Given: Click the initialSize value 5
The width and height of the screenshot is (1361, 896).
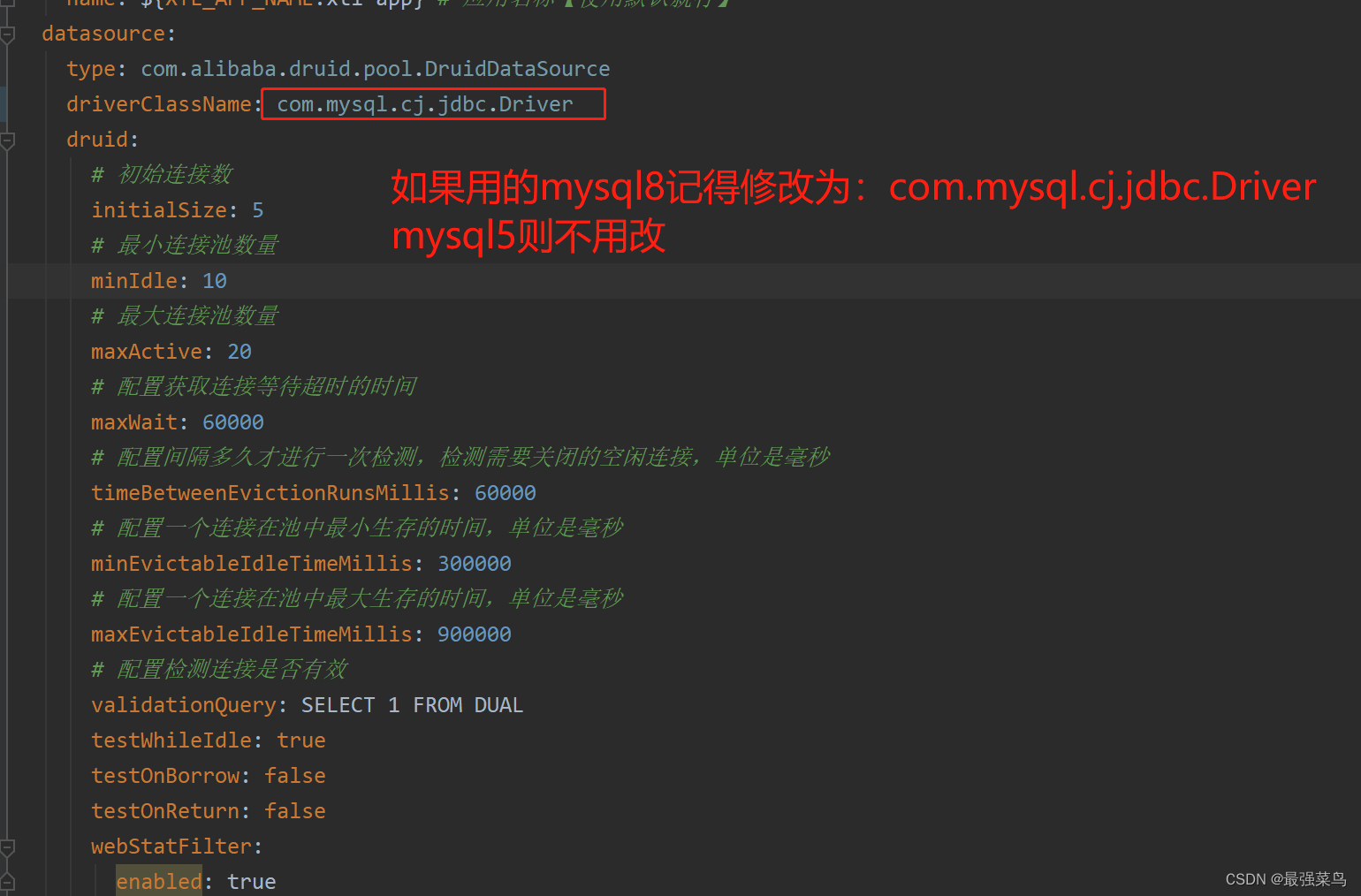Looking at the screenshot, I should click(258, 210).
